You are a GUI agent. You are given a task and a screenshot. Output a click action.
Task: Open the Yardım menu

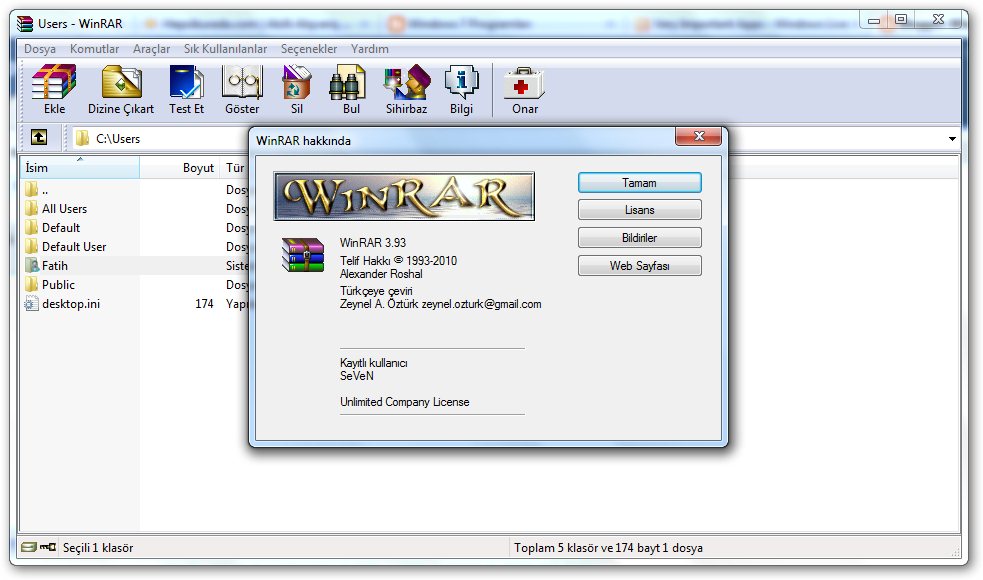[369, 49]
